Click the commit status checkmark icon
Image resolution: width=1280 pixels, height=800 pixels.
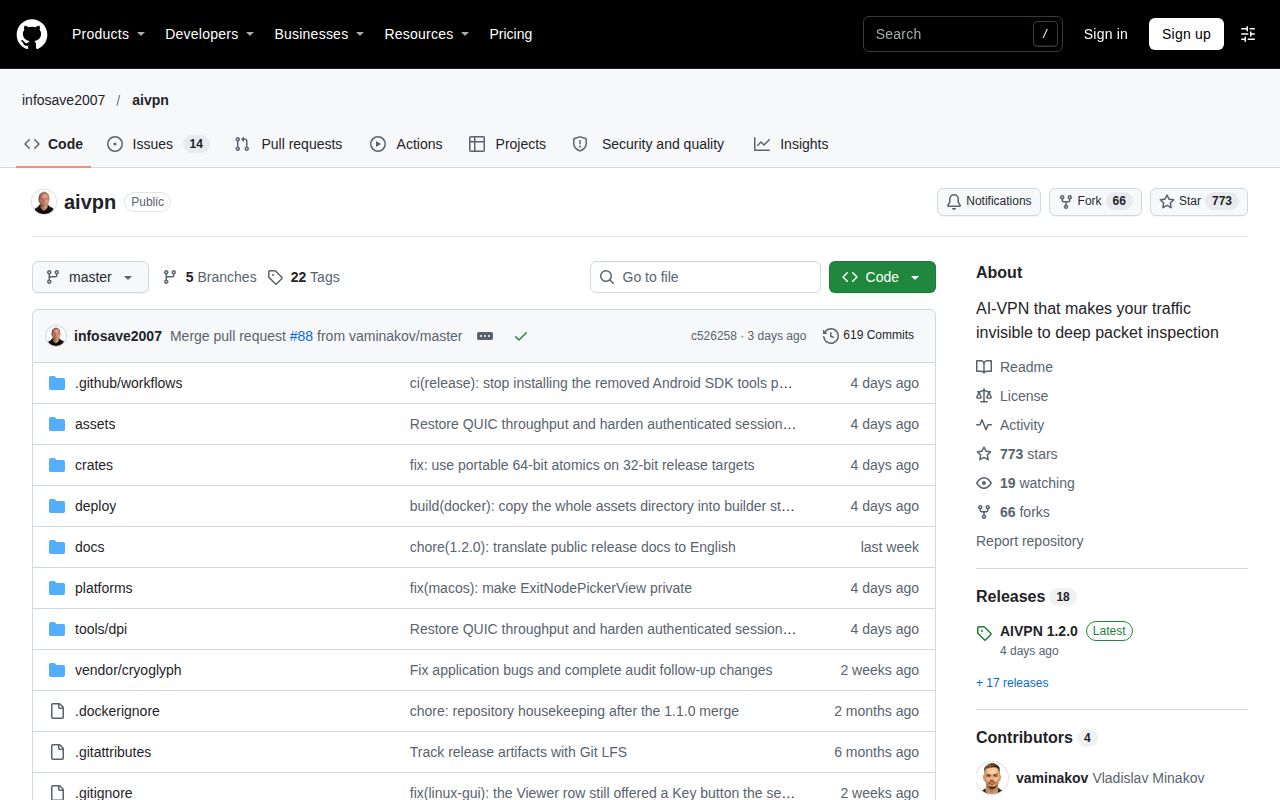point(520,336)
